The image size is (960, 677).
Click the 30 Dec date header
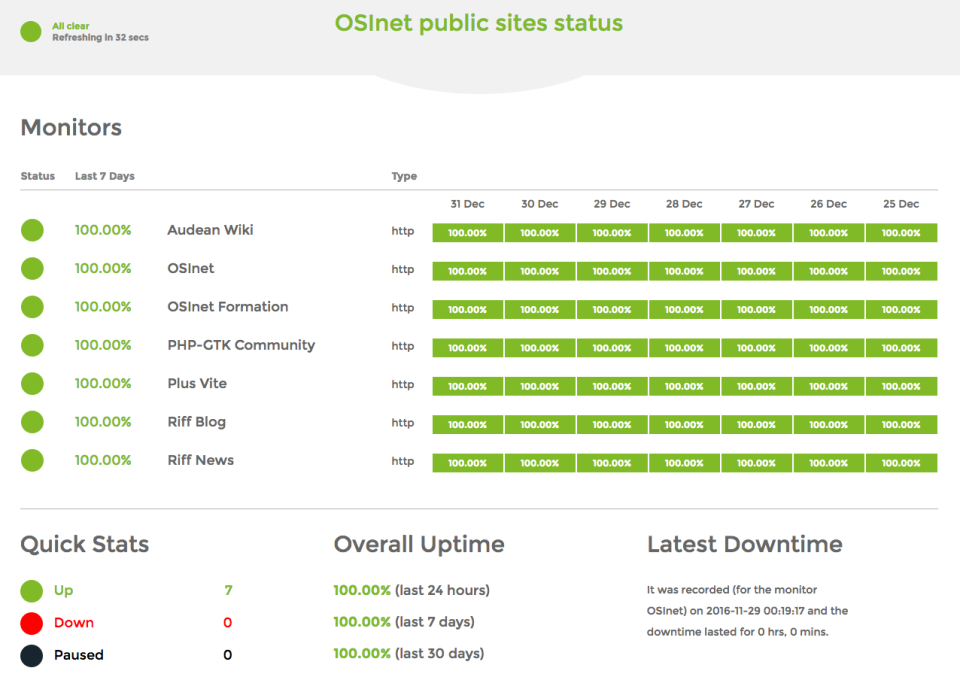click(539, 204)
